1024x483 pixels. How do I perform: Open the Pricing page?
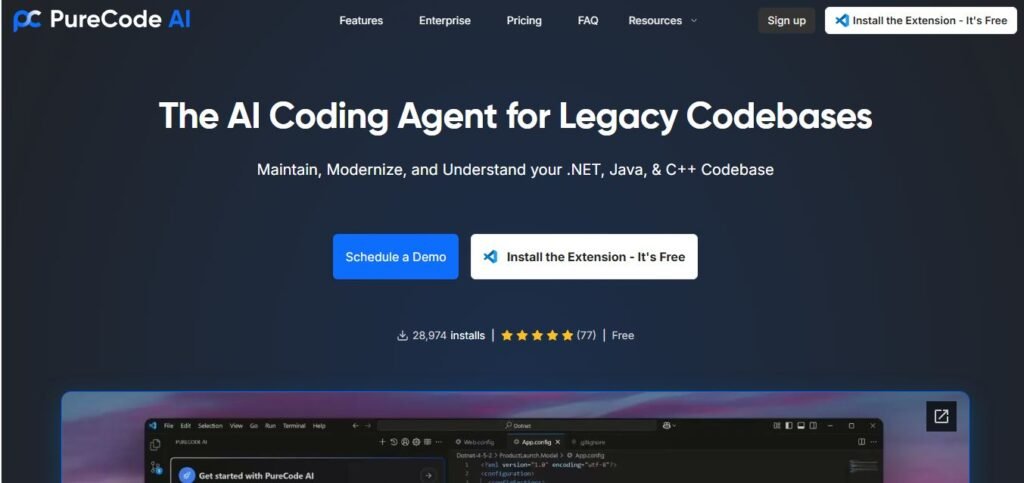click(x=524, y=20)
